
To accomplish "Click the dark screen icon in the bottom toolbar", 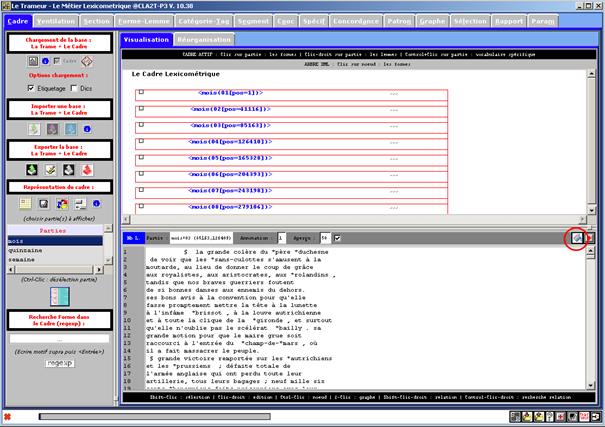I will pyautogui.click(x=572, y=417).
